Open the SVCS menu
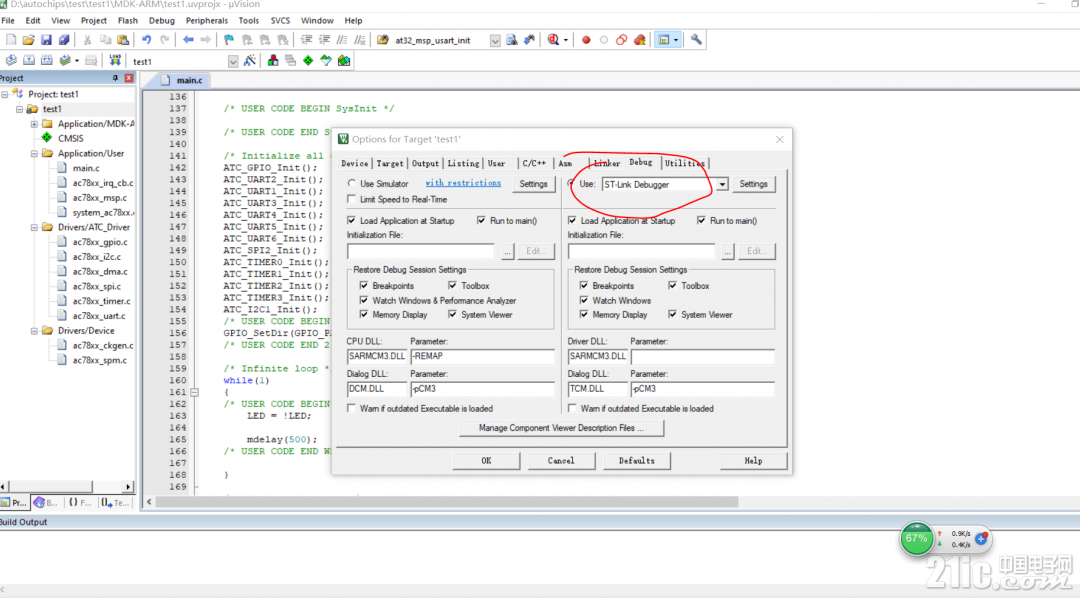This screenshot has height=598, width=1080. click(x=280, y=21)
